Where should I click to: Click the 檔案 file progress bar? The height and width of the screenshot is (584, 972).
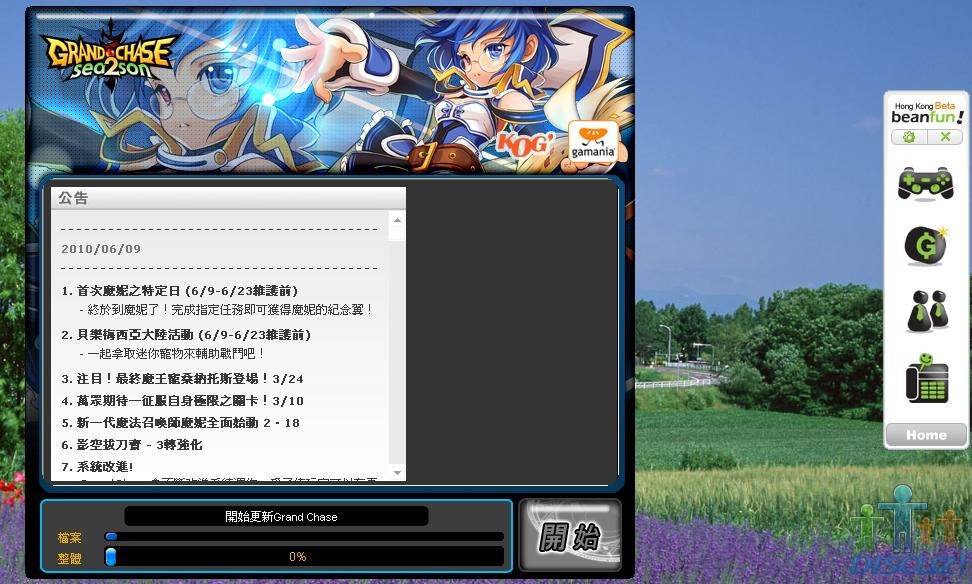(304, 537)
